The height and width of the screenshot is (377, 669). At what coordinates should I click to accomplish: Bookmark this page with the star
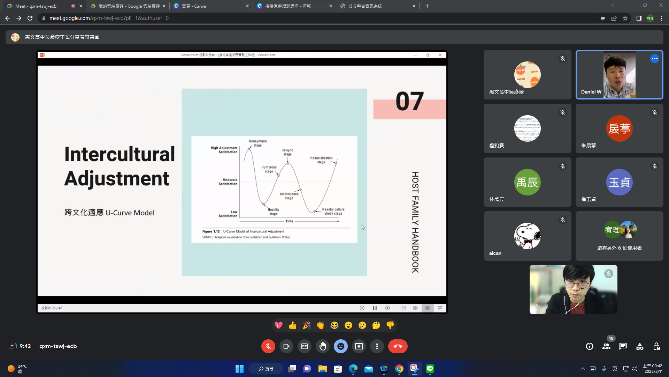pos(625,18)
